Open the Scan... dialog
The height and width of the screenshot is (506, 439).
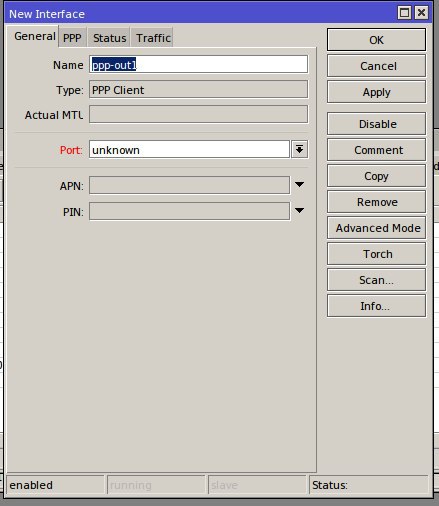pyautogui.click(x=376, y=280)
